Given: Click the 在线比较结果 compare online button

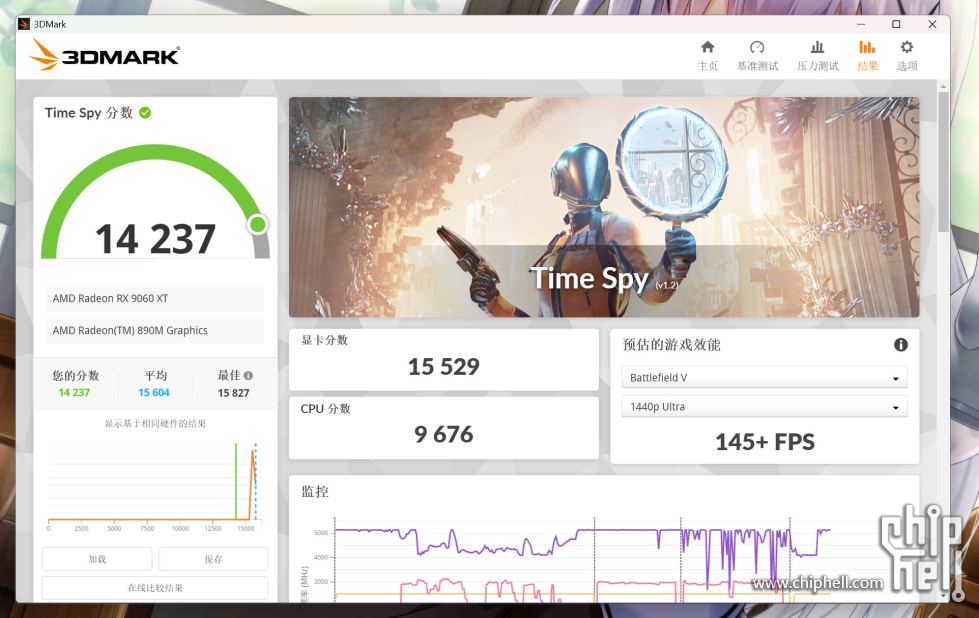Looking at the screenshot, I should tap(155, 587).
